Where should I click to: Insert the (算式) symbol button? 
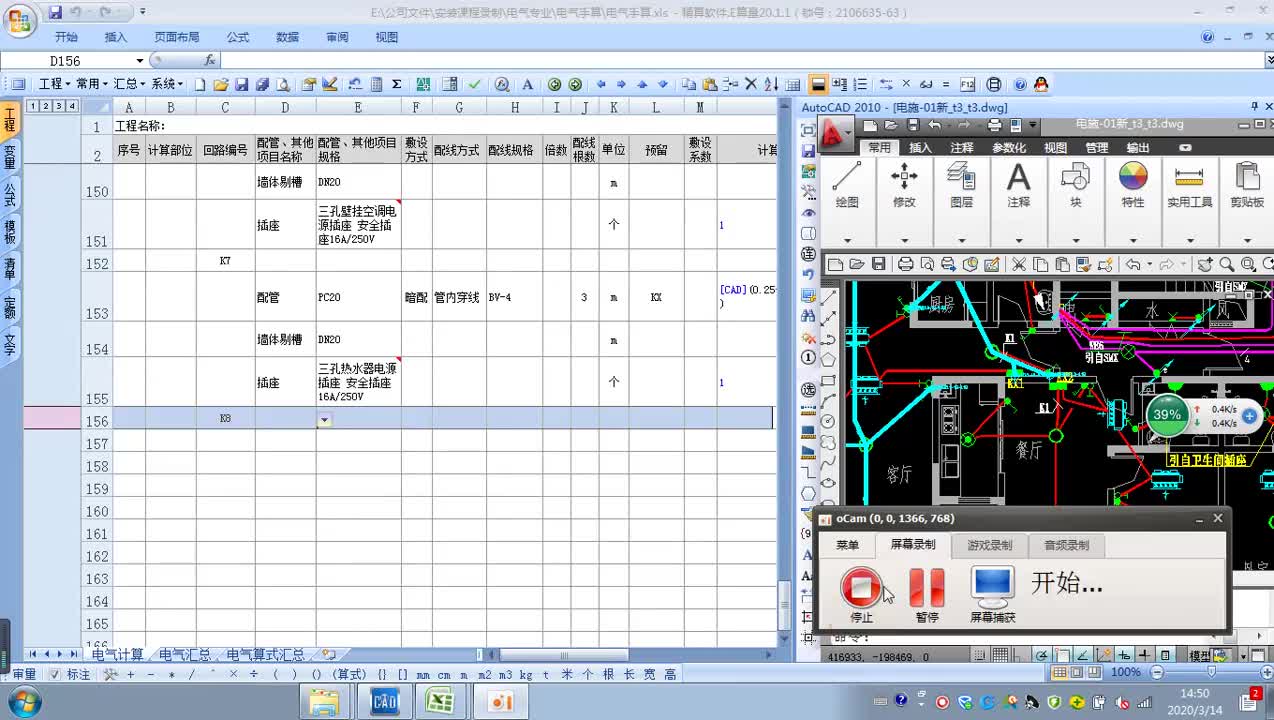click(351, 674)
